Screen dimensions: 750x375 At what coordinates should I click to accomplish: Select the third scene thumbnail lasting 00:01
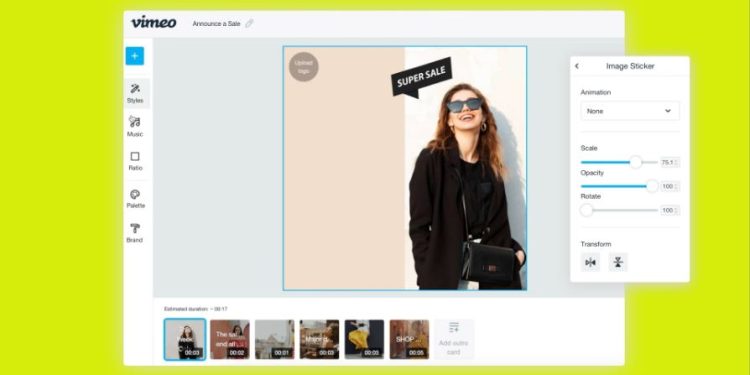[275, 340]
